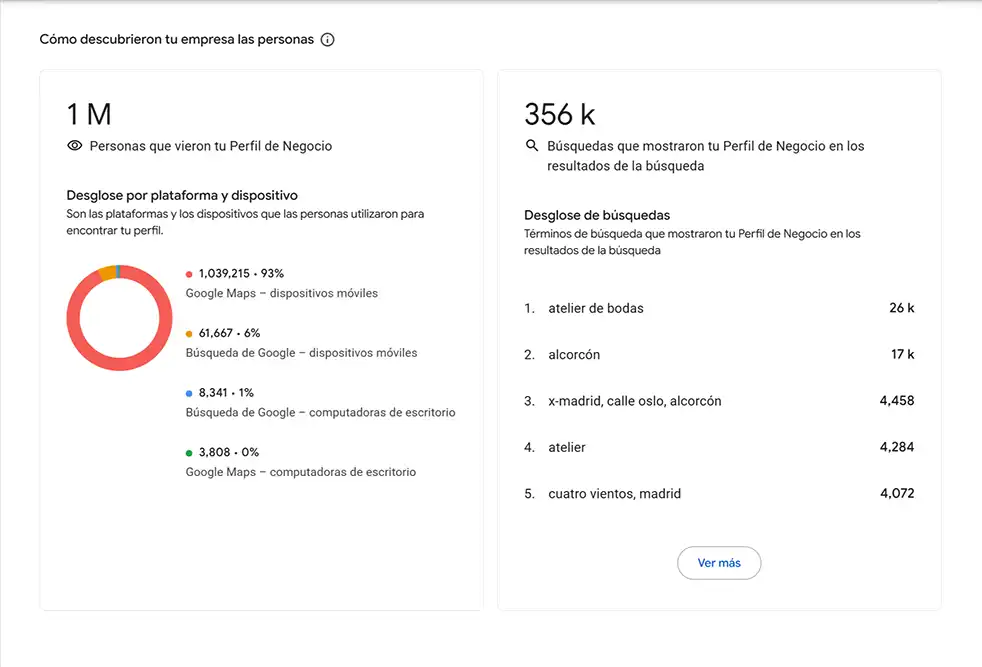Click the orange legend dot for 61,667
This screenshot has height=667, width=982.
click(189, 334)
